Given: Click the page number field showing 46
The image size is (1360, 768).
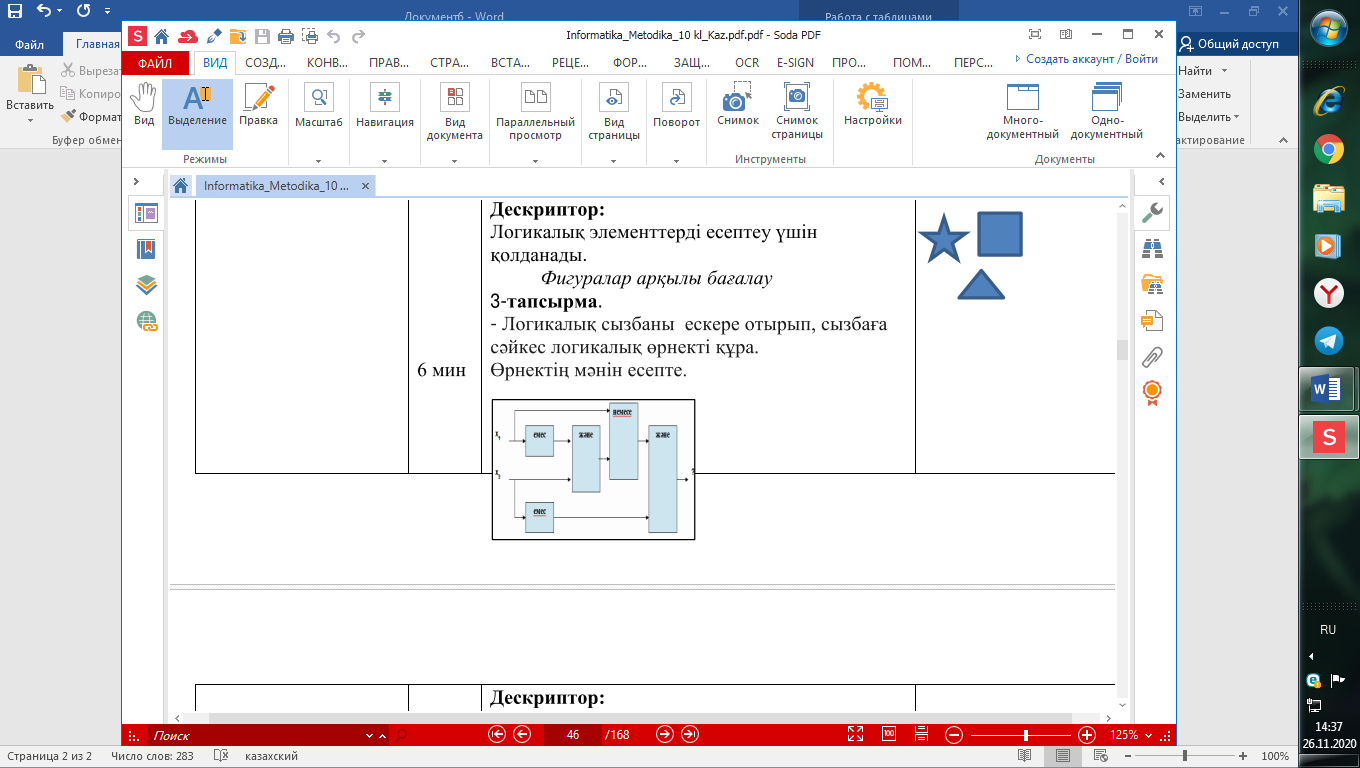Looking at the screenshot, I should 573,735.
